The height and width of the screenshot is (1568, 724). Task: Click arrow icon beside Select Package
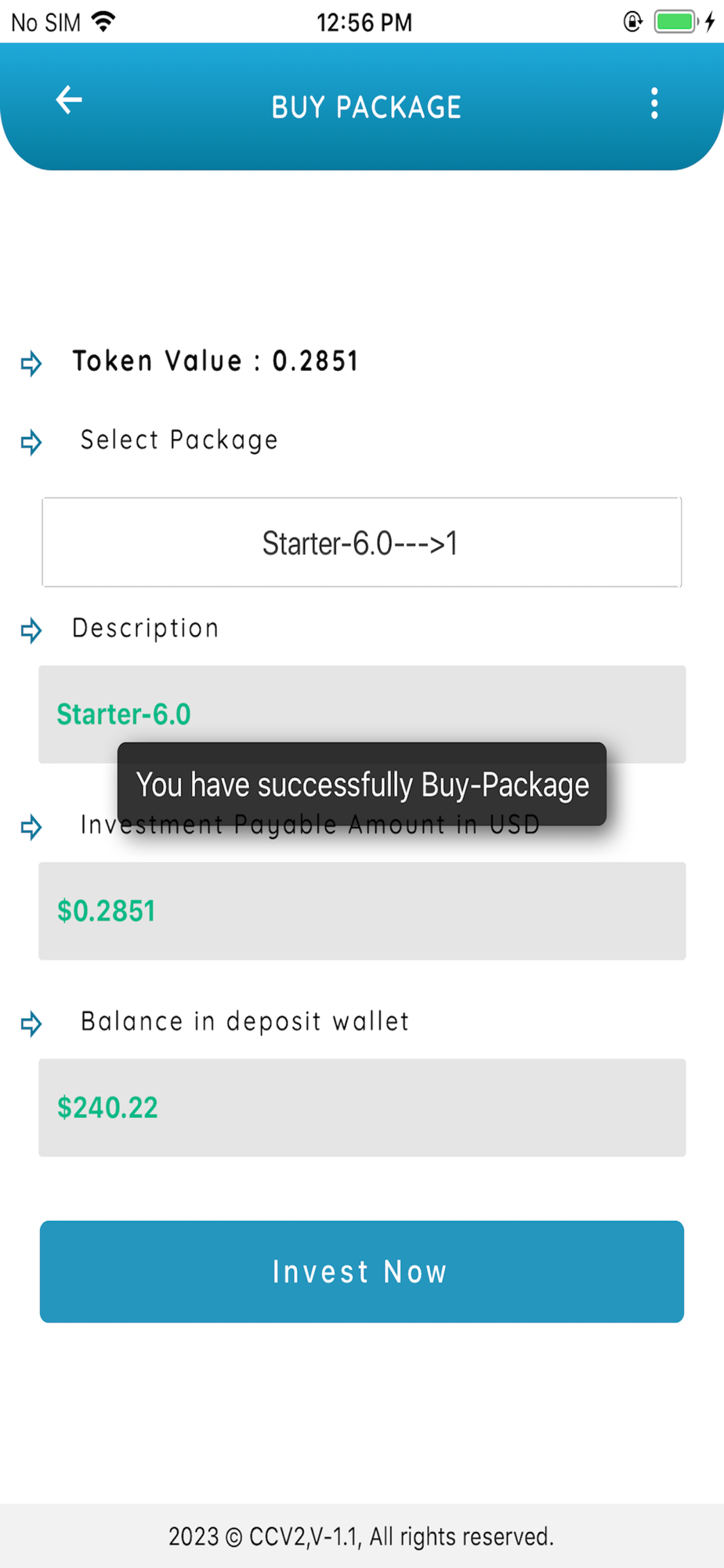[x=31, y=442]
